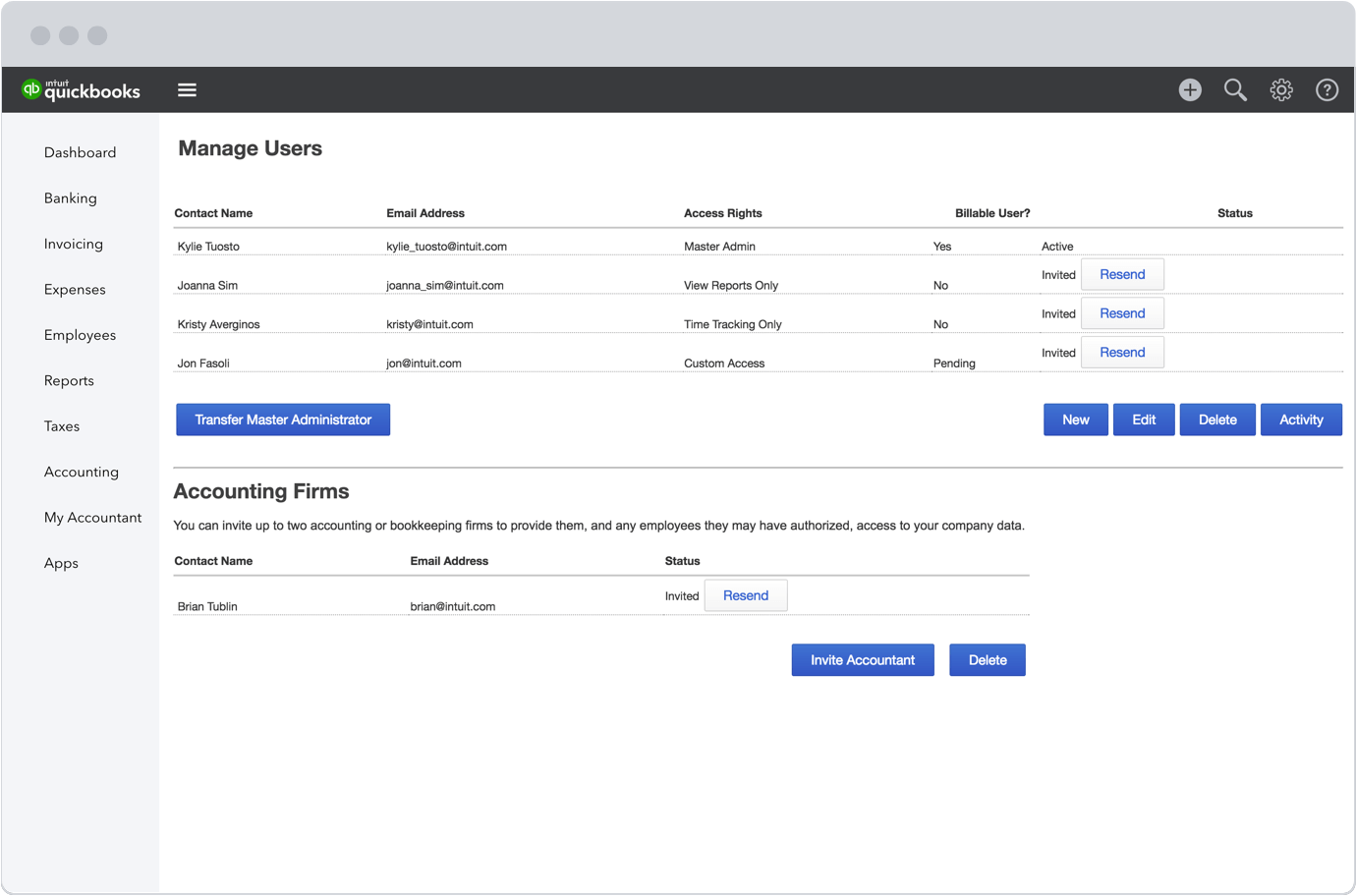Click the QuickBooks logo
The height and width of the screenshot is (896, 1356).
coord(81,90)
